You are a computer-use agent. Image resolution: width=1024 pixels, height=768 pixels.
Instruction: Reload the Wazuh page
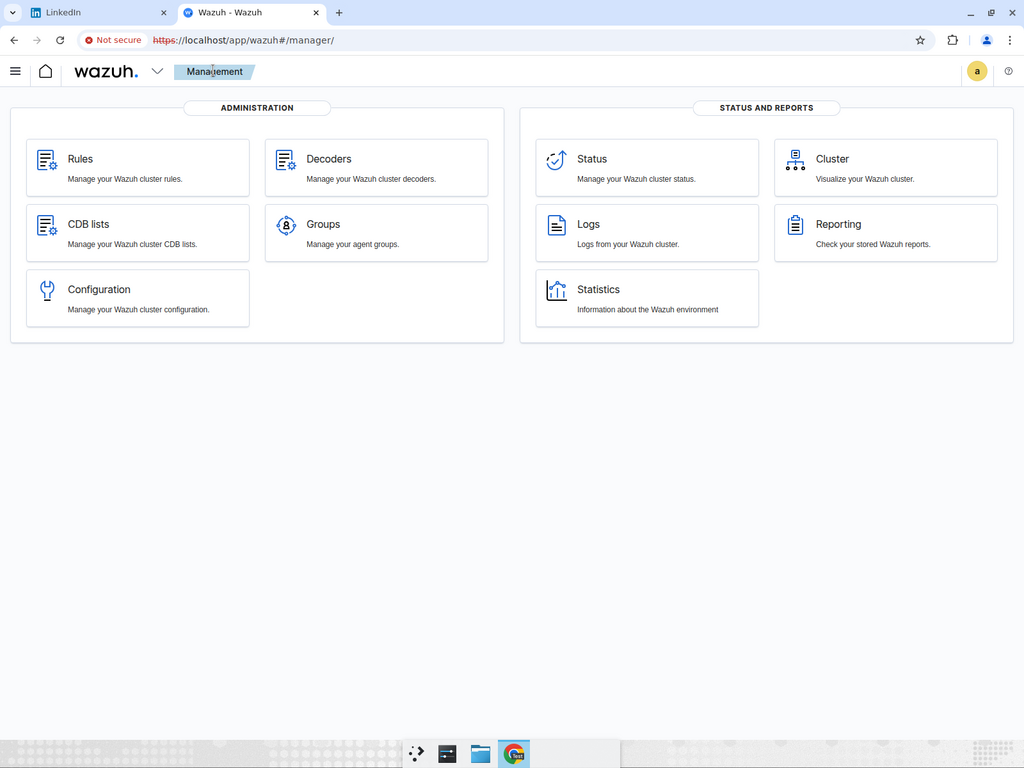(x=60, y=40)
